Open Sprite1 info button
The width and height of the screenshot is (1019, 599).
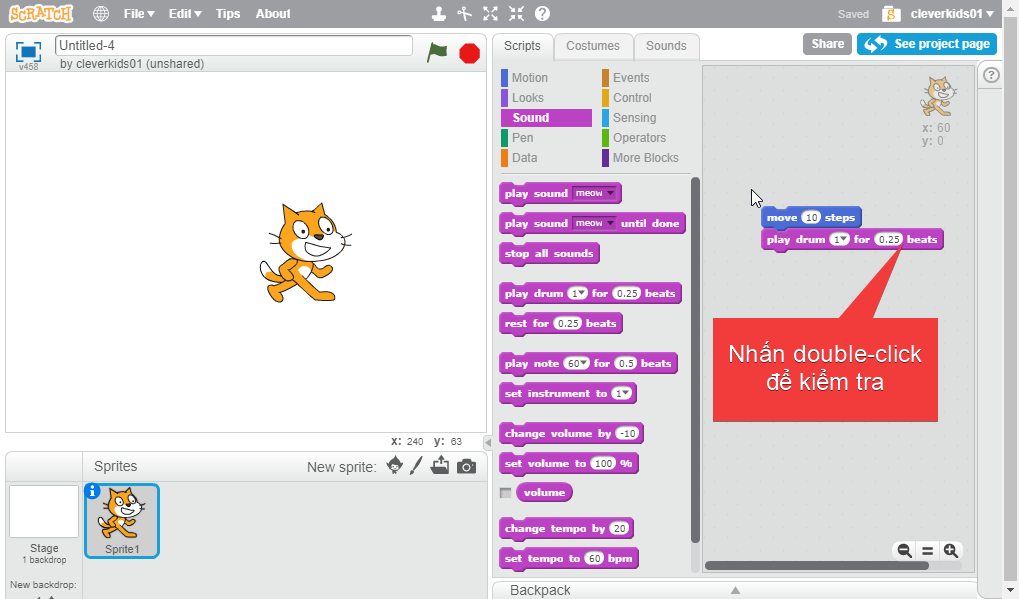coord(92,491)
